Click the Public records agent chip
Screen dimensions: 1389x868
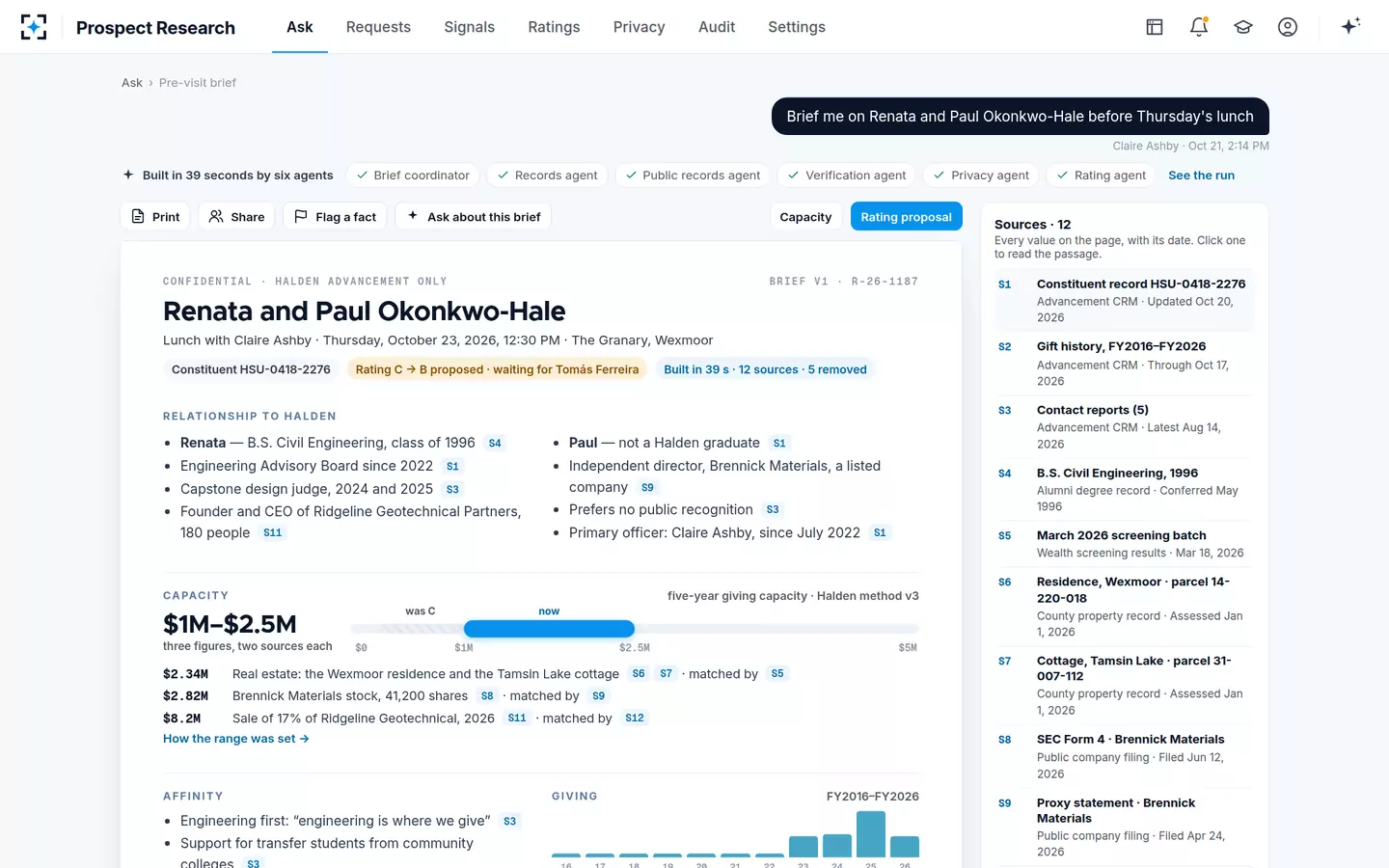(x=693, y=176)
